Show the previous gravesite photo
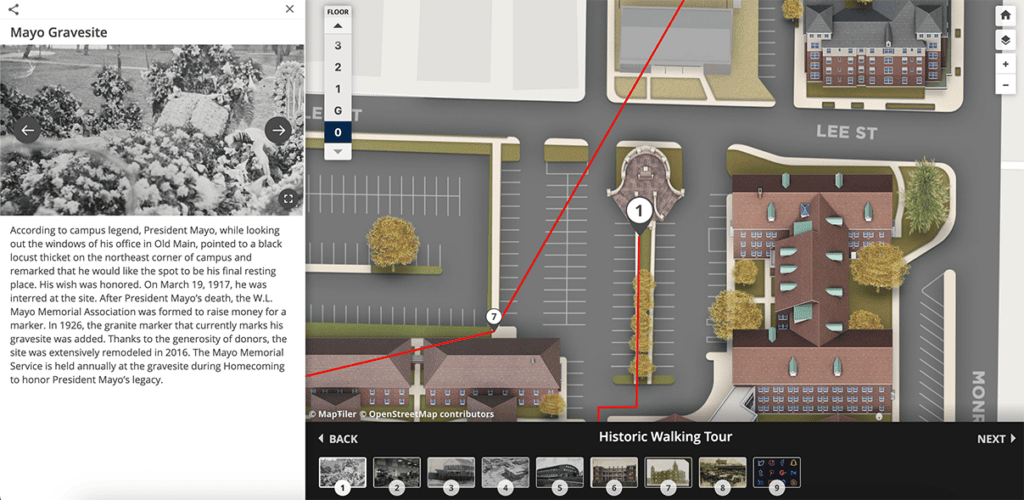Screen dimensions: 1024x500 click(28, 129)
